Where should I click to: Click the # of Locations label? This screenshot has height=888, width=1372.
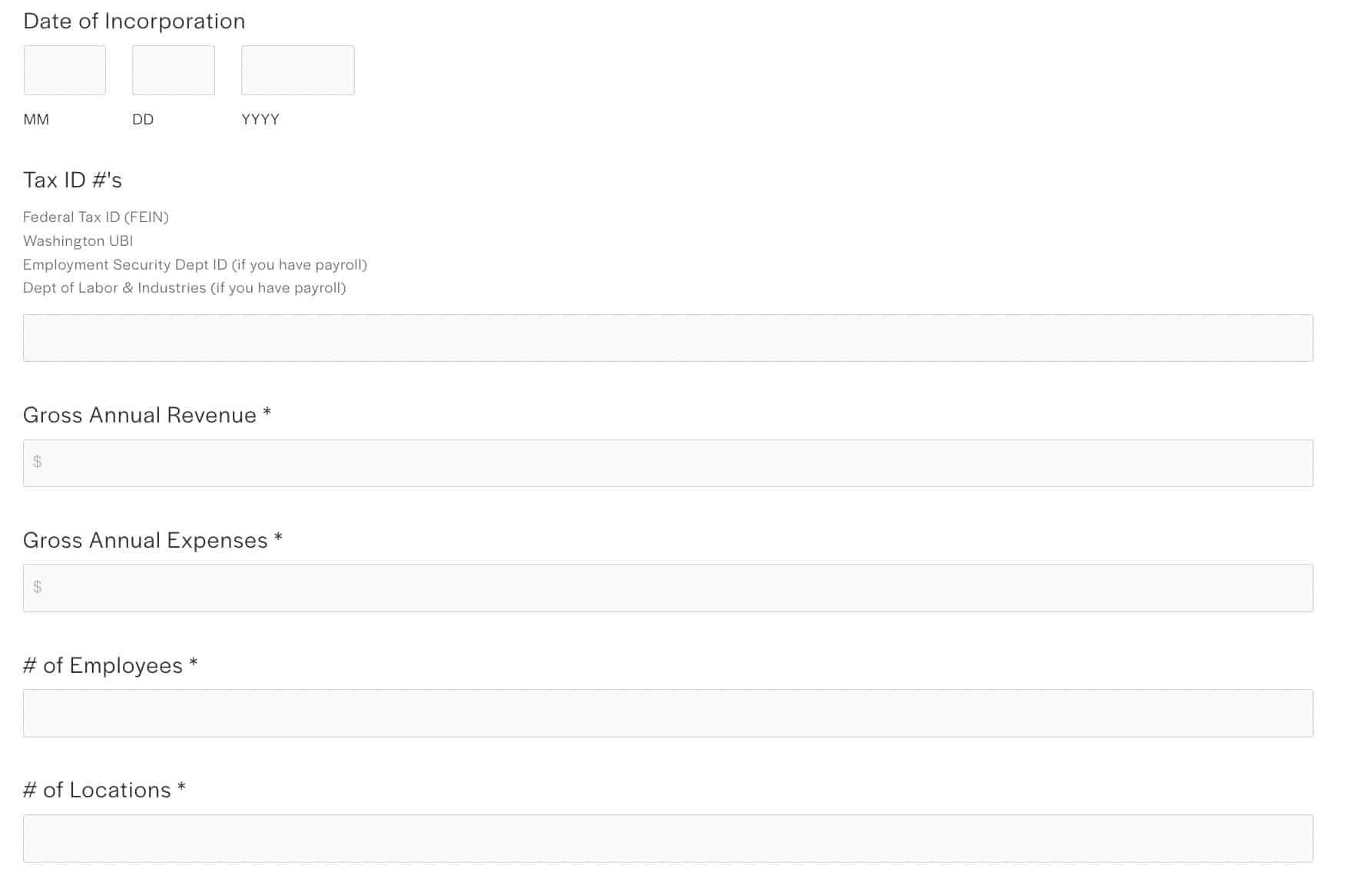point(98,790)
